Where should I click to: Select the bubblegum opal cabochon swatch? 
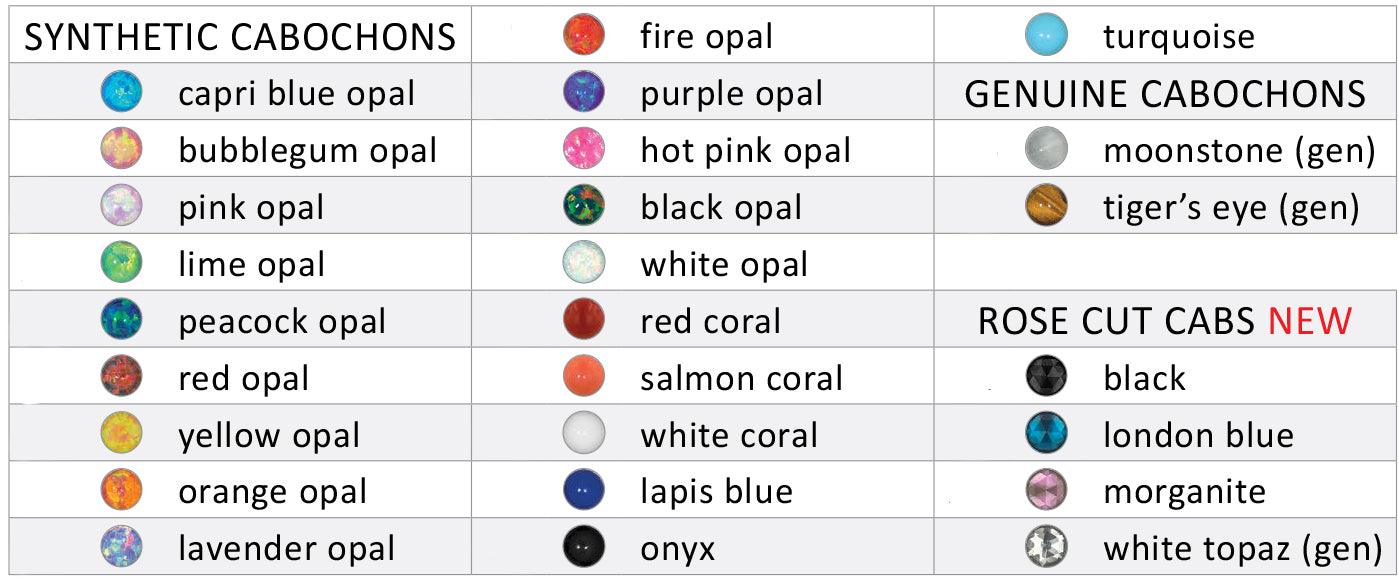122,150
